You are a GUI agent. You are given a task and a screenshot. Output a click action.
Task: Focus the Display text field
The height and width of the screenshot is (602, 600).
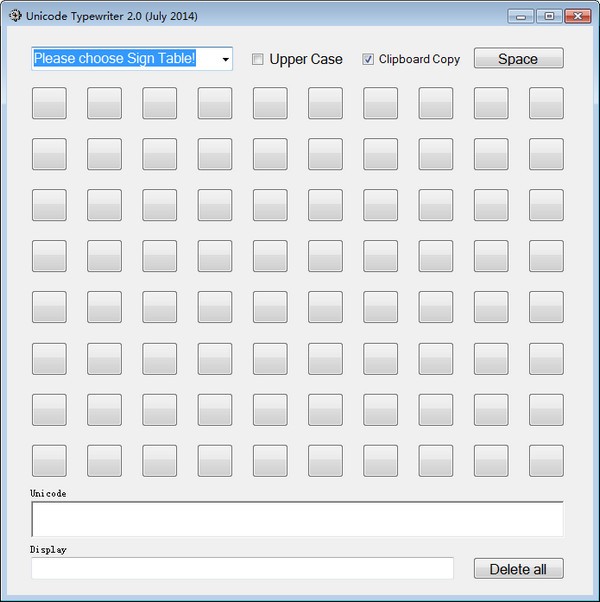(x=242, y=568)
